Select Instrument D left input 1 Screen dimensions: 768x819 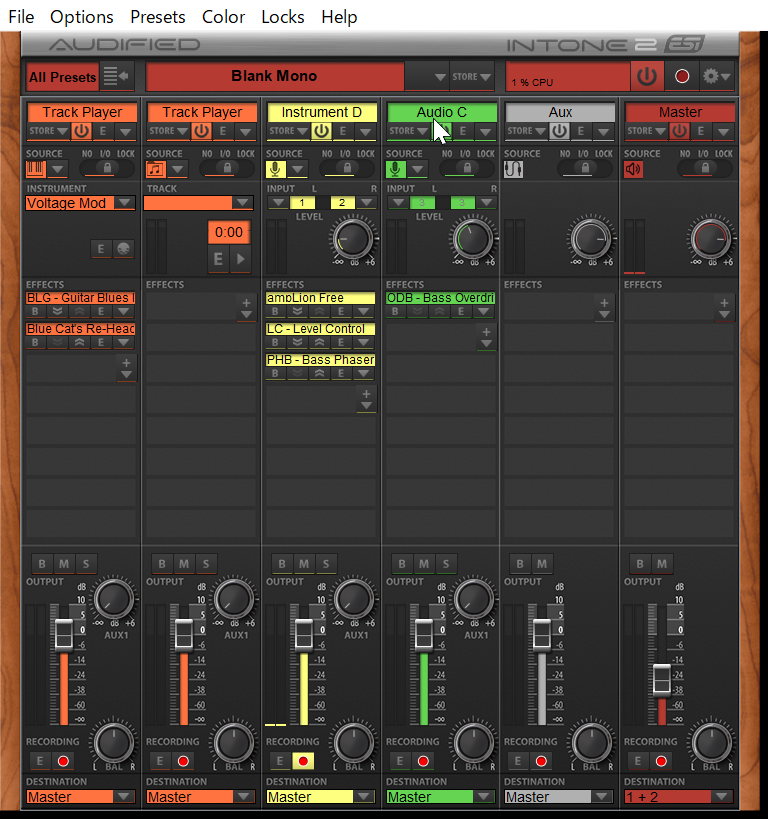click(x=301, y=203)
